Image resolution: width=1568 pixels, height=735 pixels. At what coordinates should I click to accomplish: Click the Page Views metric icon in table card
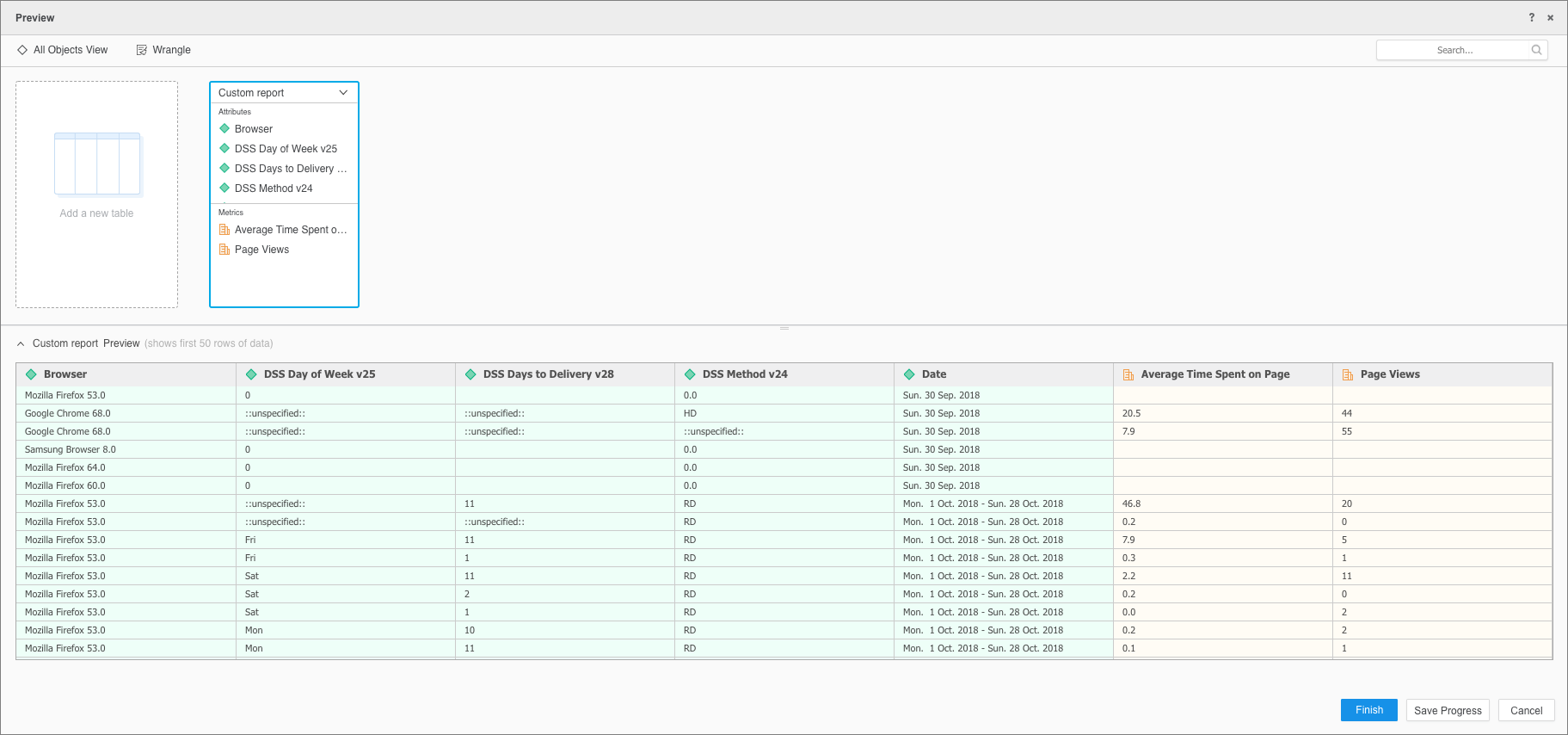click(224, 250)
